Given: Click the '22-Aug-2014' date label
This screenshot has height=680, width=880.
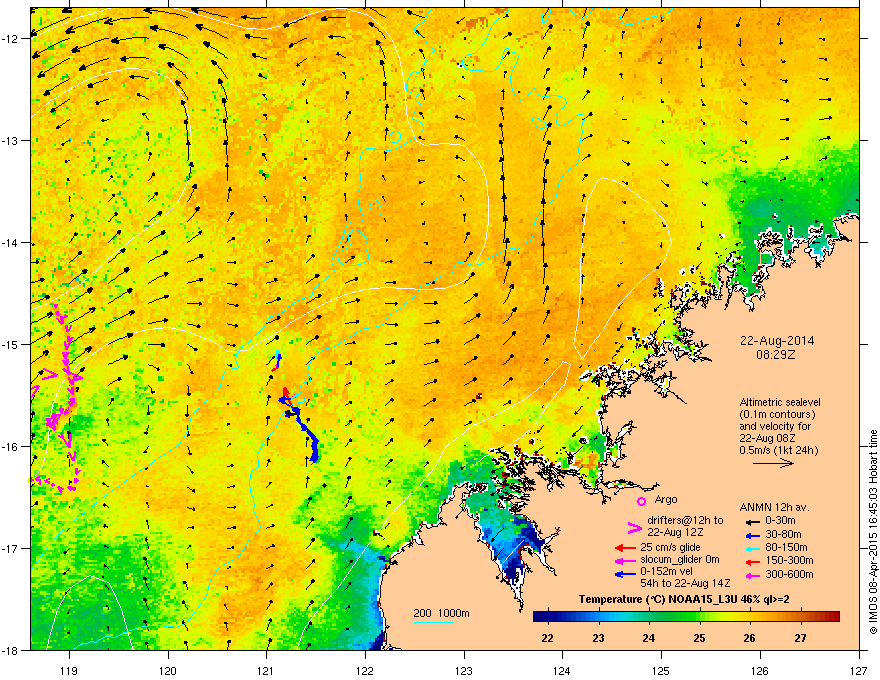Looking at the screenshot, I should coord(777,341).
